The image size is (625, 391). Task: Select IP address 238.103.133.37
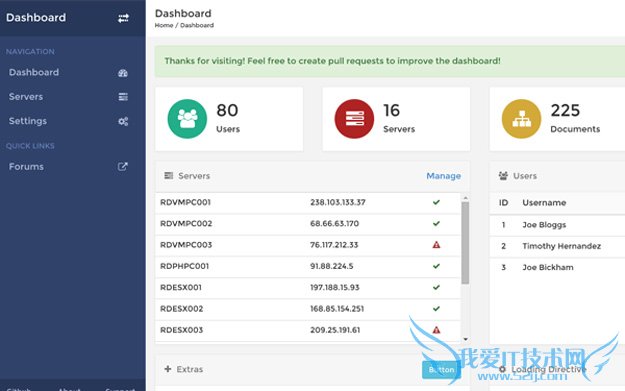pos(338,202)
